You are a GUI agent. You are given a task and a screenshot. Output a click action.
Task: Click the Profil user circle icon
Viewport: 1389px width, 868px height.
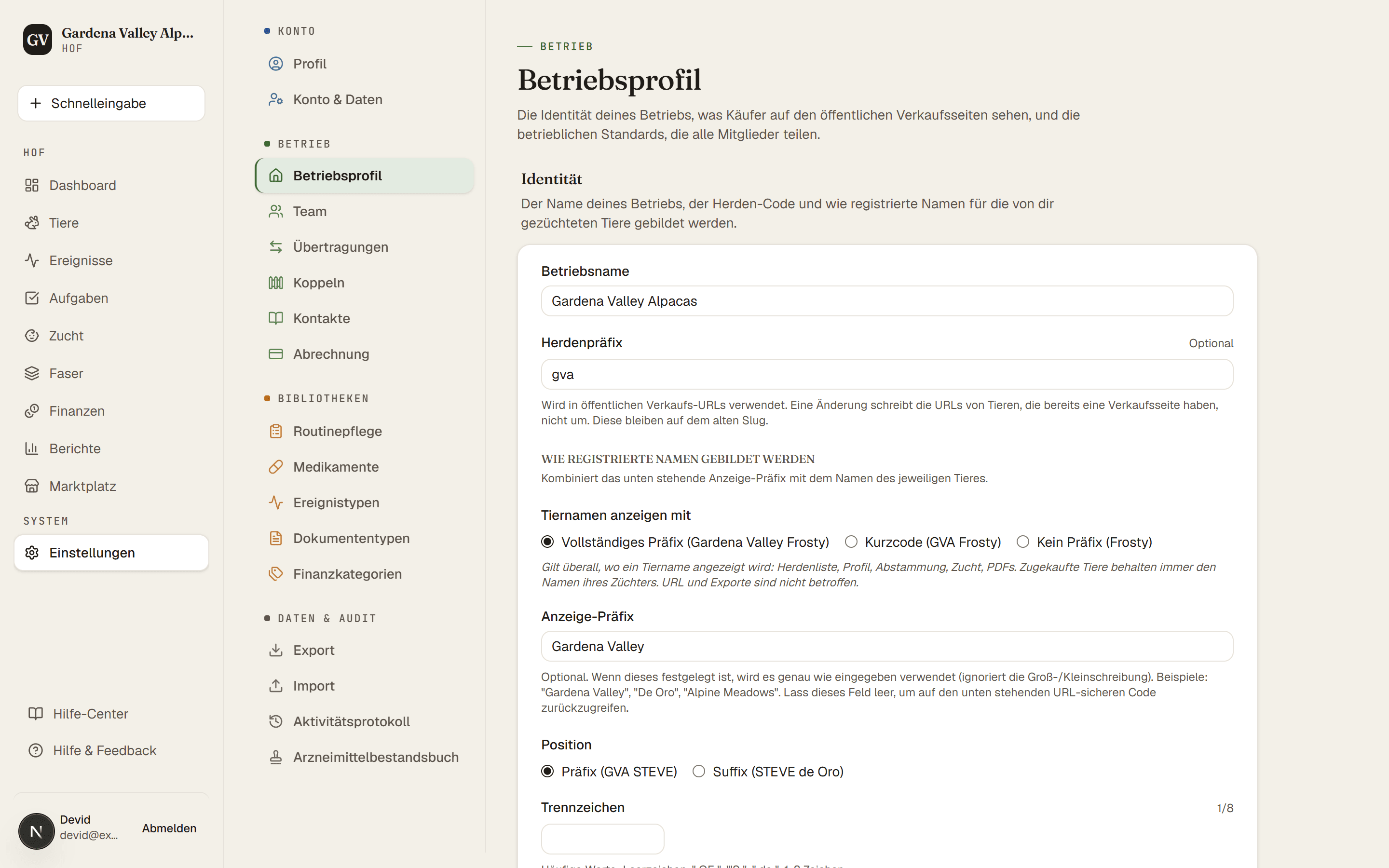[275, 64]
